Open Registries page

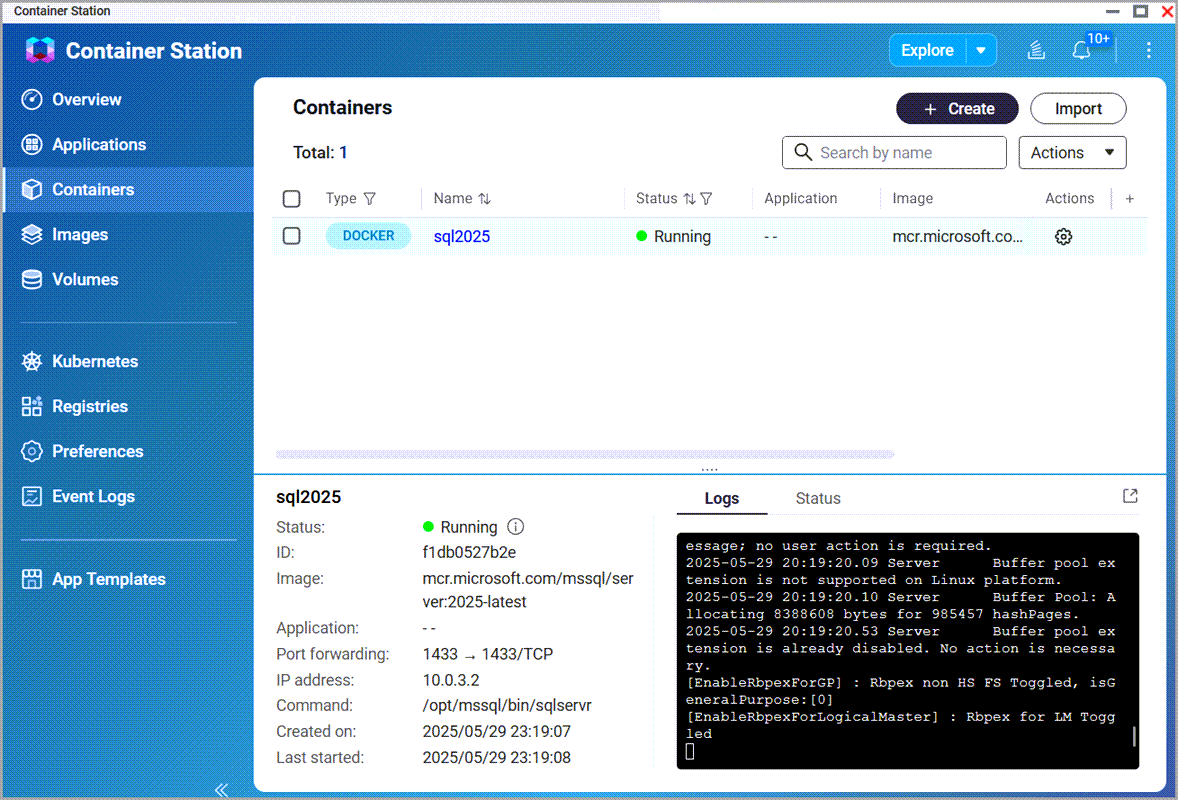[x=89, y=406]
